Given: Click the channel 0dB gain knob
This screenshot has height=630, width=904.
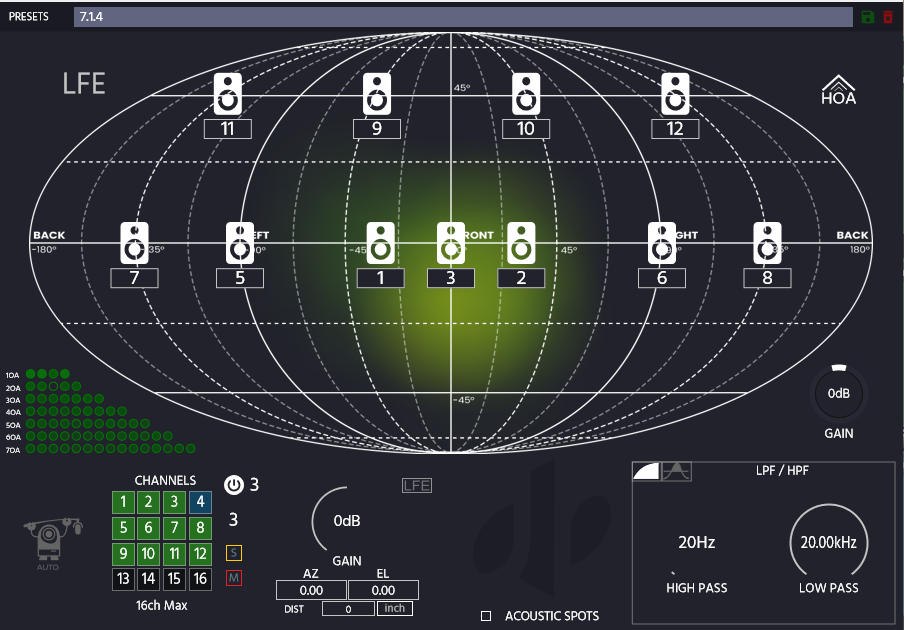Looking at the screenshot, I should [x=346, y=521].
